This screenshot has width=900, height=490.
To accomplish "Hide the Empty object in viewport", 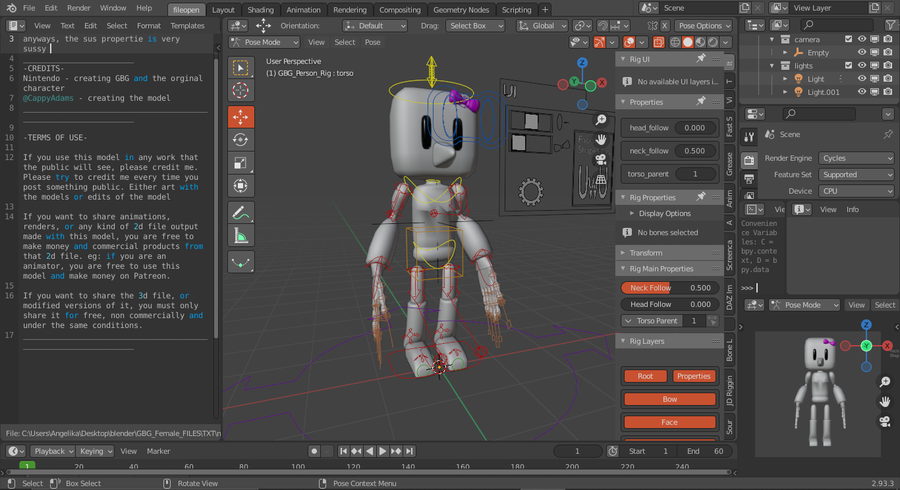I will point(862,52).
